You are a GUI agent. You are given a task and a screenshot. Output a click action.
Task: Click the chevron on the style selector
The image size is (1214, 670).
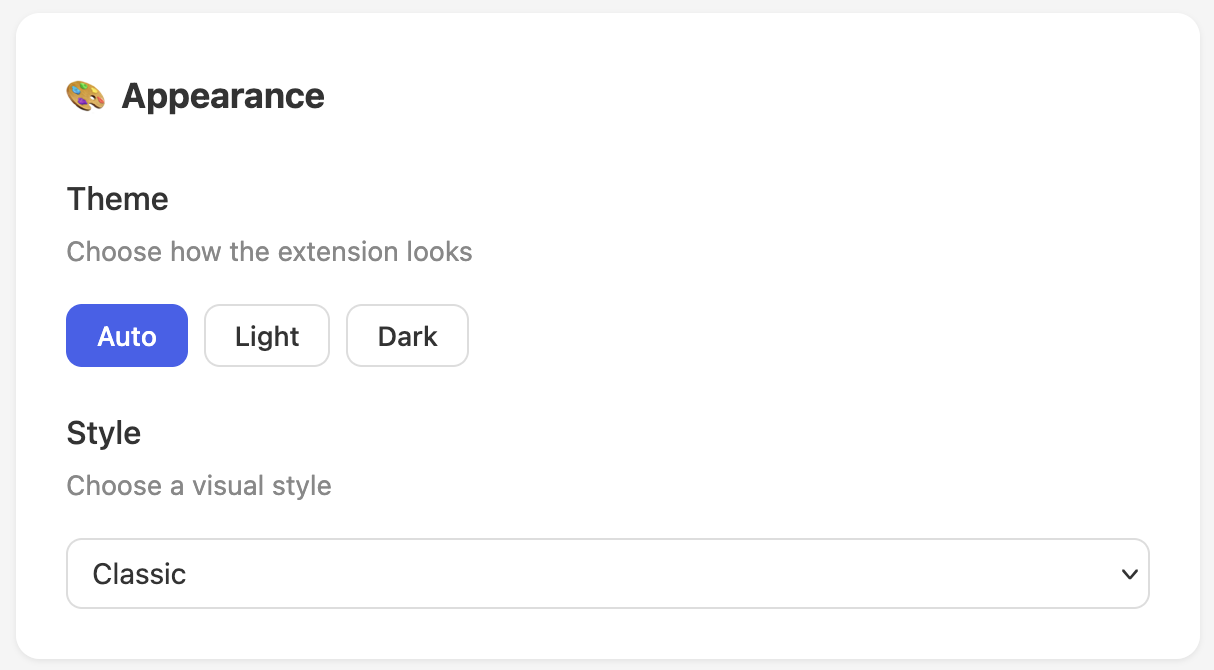1130,573
